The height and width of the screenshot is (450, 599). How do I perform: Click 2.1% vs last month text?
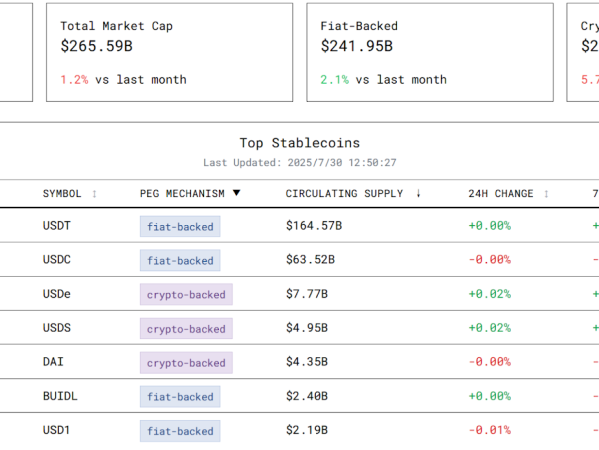(x=384, y=79)
